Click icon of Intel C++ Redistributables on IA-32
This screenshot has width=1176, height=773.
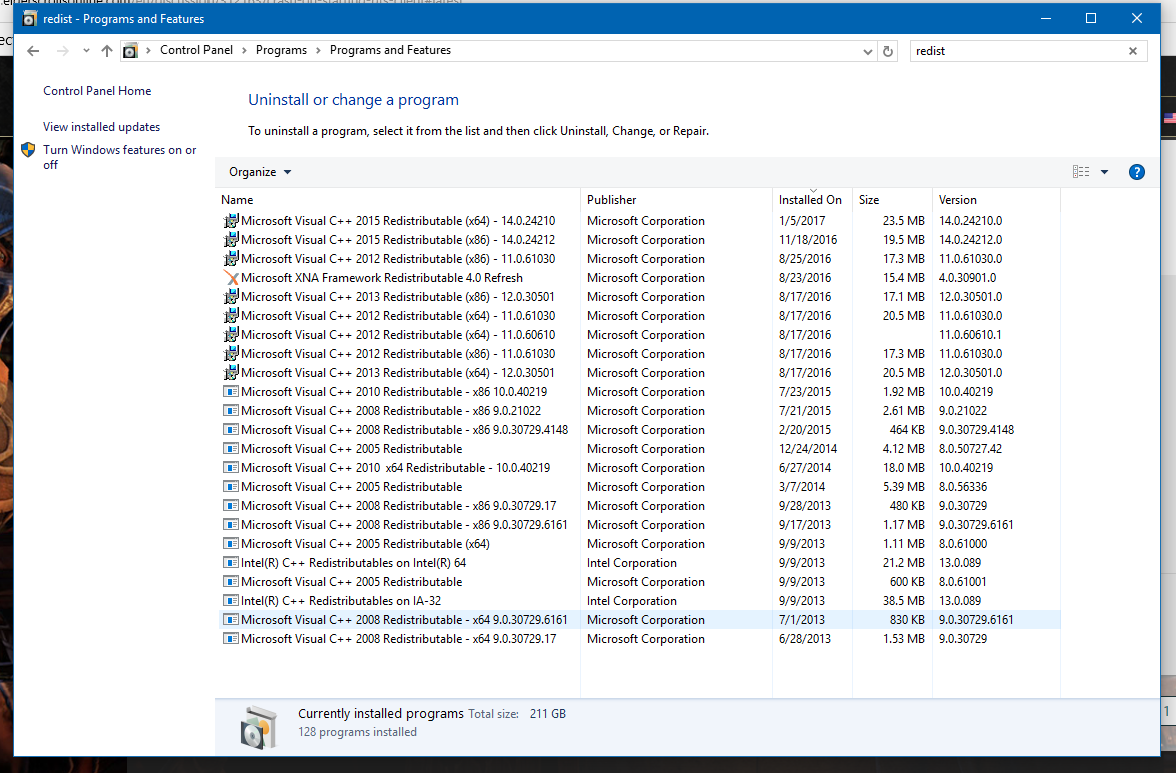click(231, 601)
